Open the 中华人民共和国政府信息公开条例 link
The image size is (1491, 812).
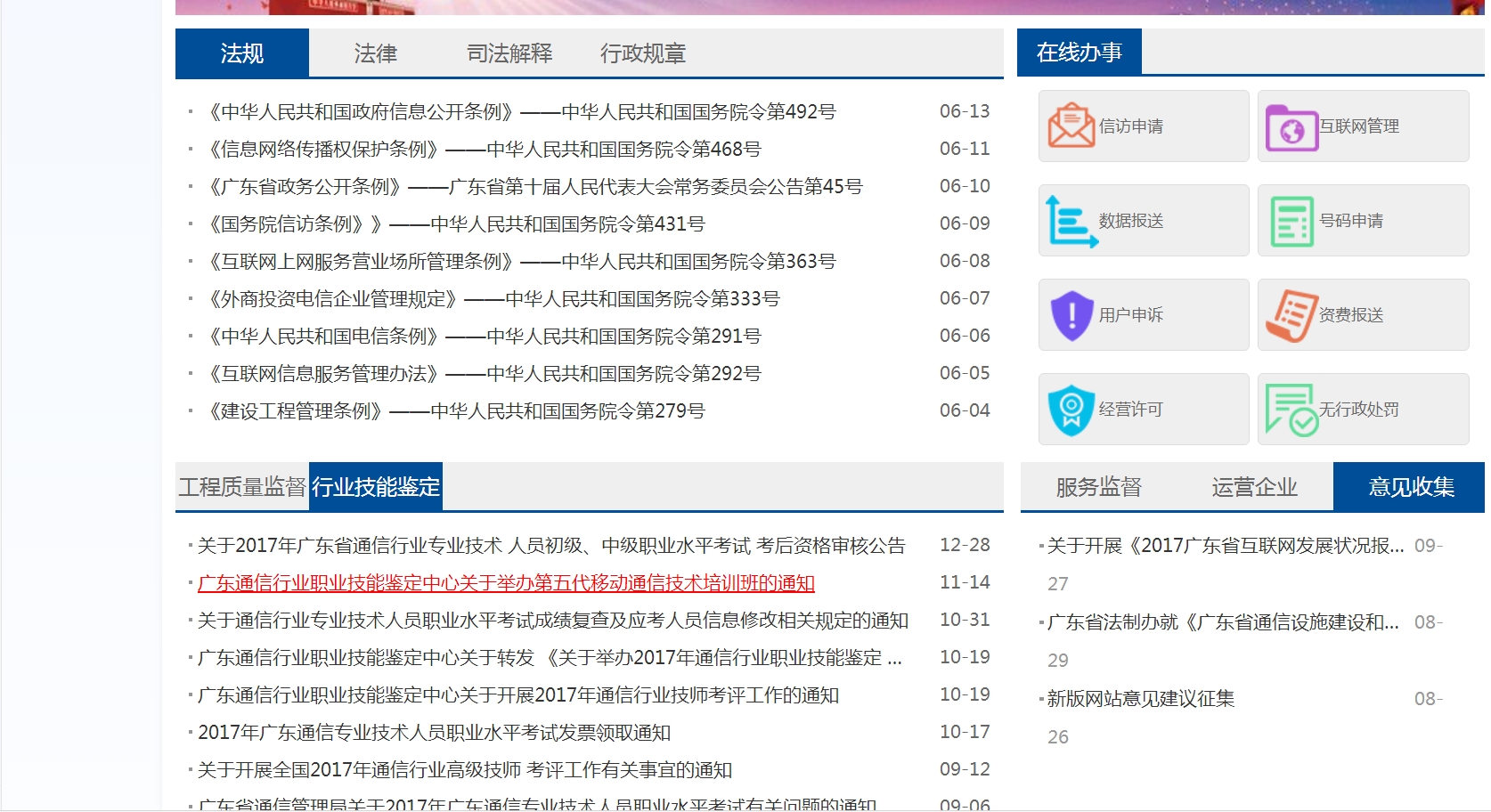(522, 112)
